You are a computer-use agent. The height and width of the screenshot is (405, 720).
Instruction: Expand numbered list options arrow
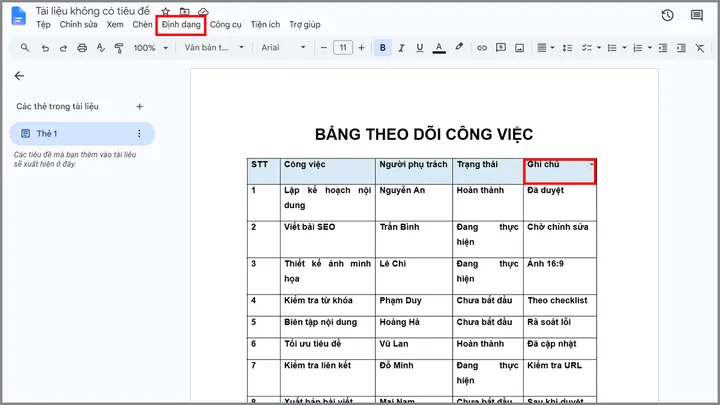click(650, 48)
